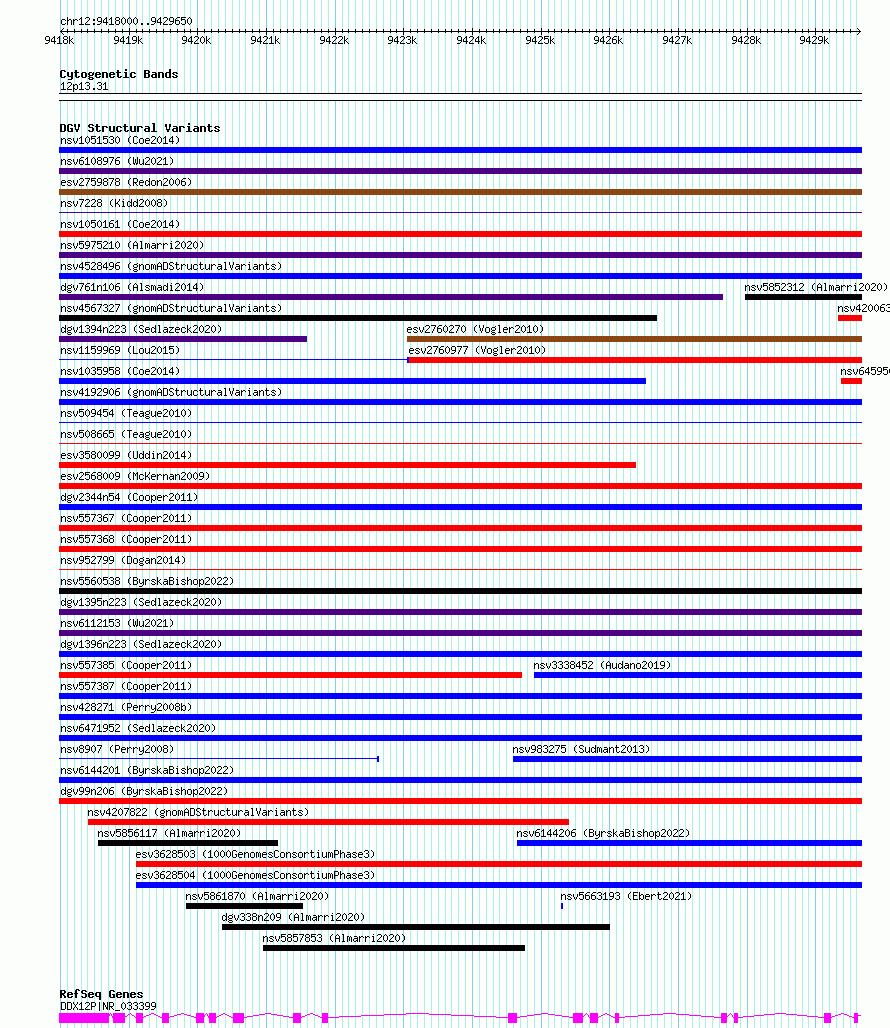Open dgv338n209 (Almarri2020) variant label
The width and height of the screenshot is (890, 1028).
coord(293,917)
